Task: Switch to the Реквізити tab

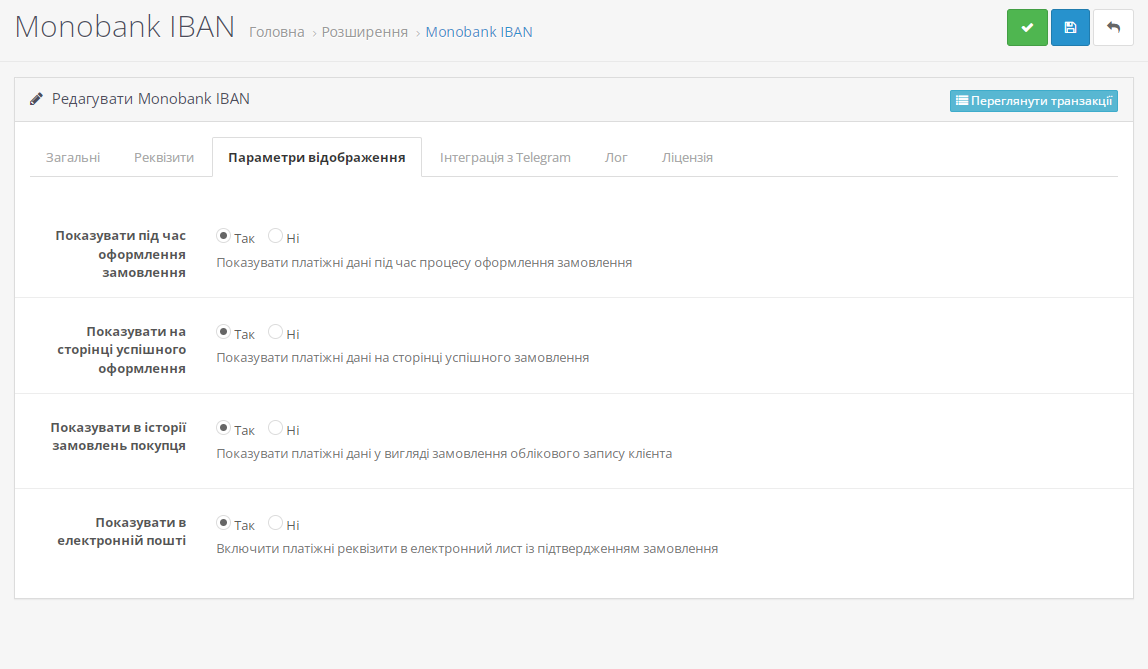Action: pyautogui.click(x=164, y=157)
